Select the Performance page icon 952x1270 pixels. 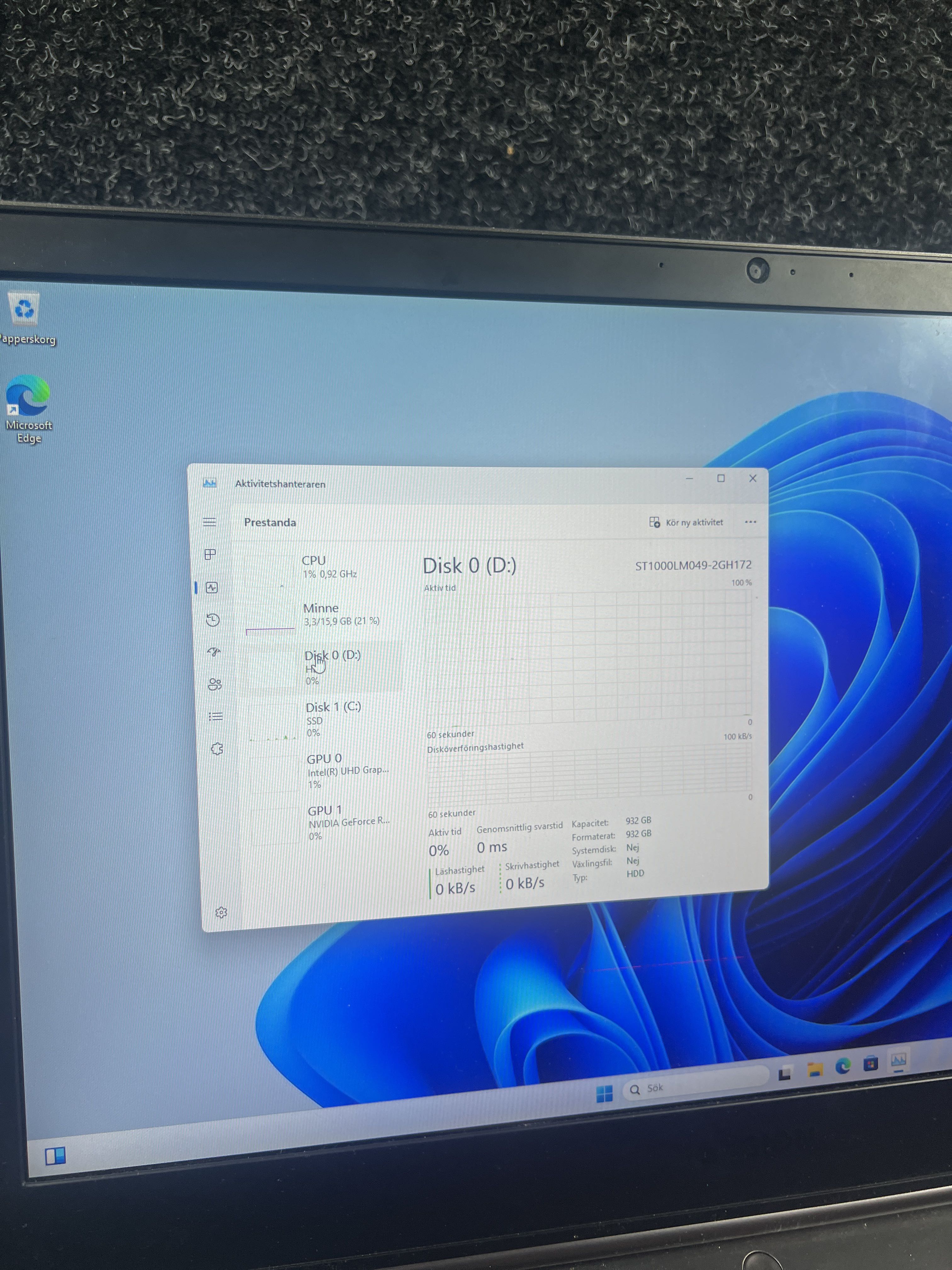pos(212,587)
